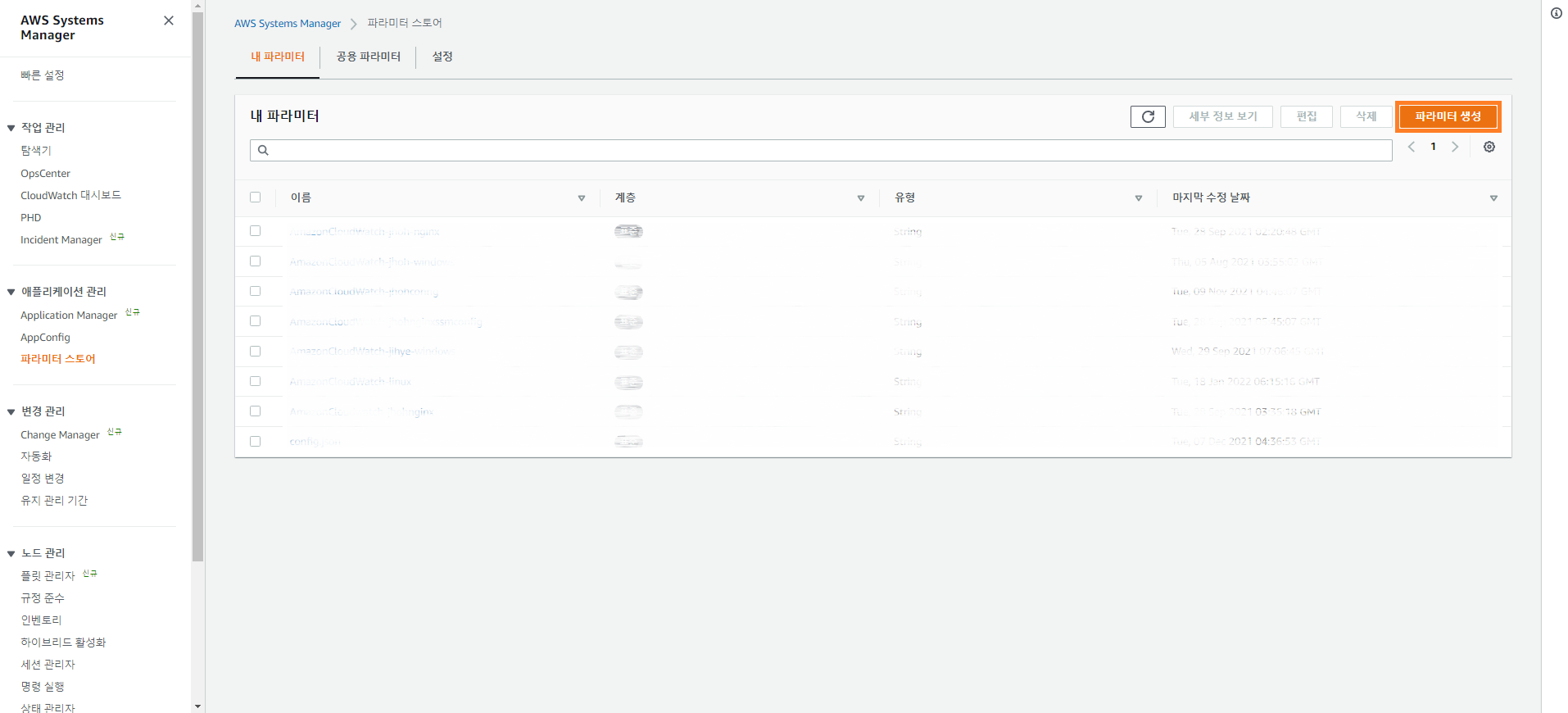Sort by 유형 column arrow
1568x713 pixels.
1139,198
